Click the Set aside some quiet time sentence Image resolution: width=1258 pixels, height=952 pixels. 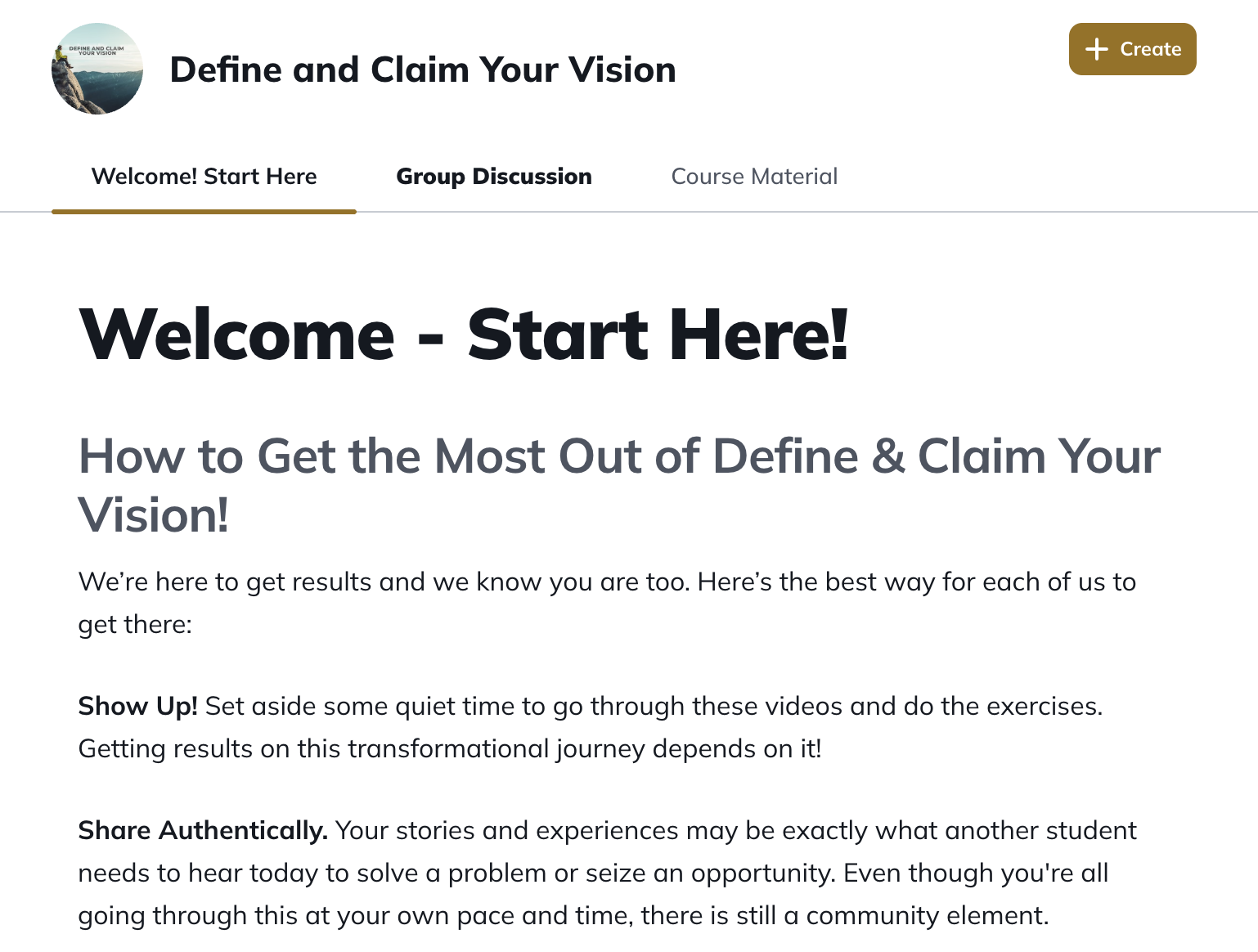(653, 706)
